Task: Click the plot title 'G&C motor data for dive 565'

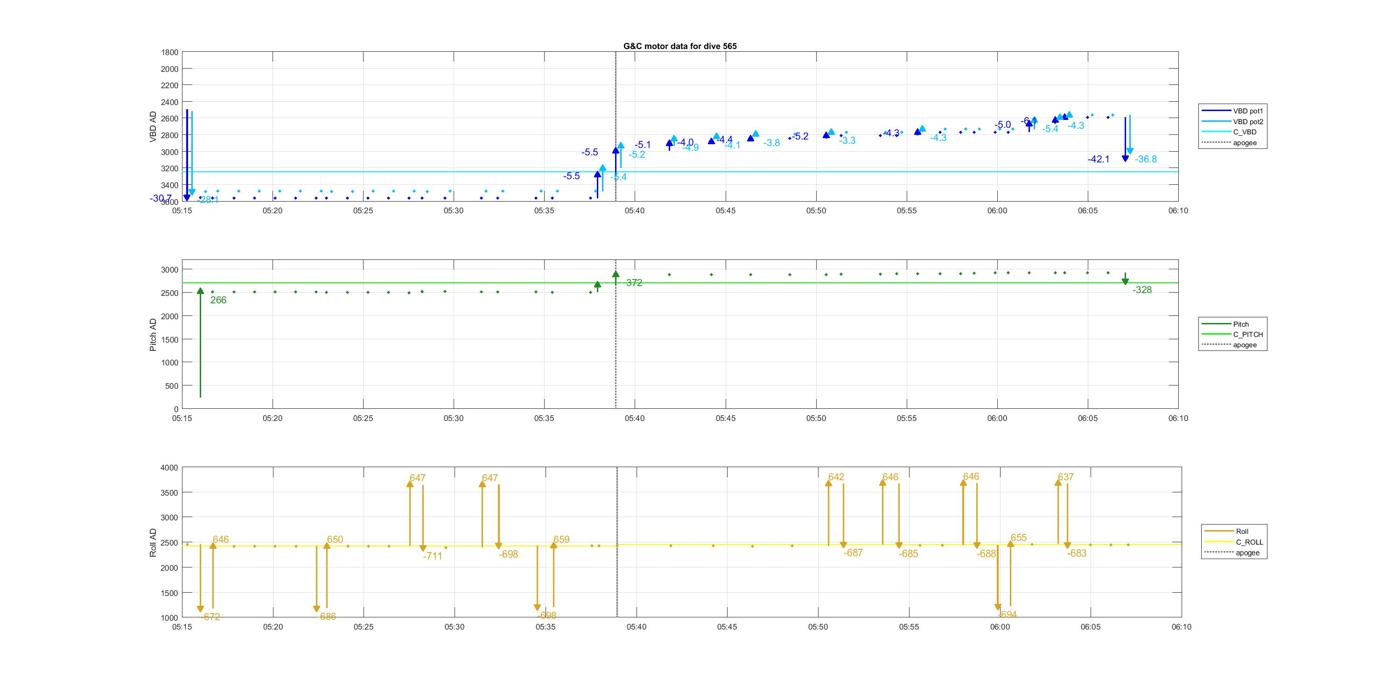Action: [x=680, y=46]
